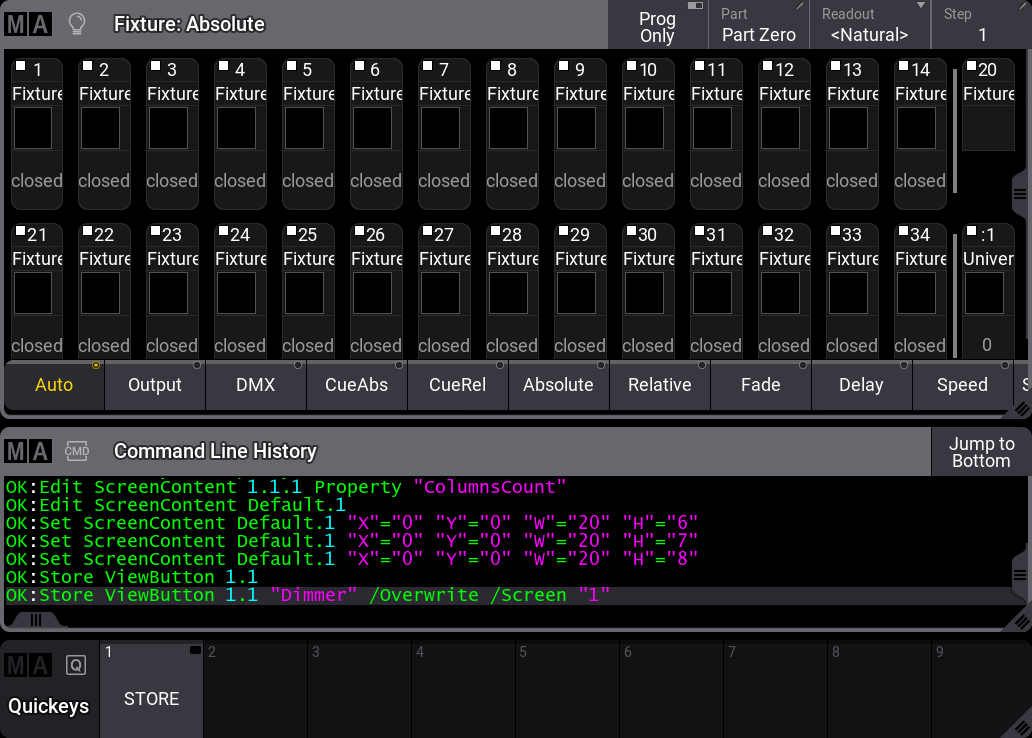Click the lightbulb icon beside Fixture title
Screen dimensions: 1032x738
(x=76, y=24)
